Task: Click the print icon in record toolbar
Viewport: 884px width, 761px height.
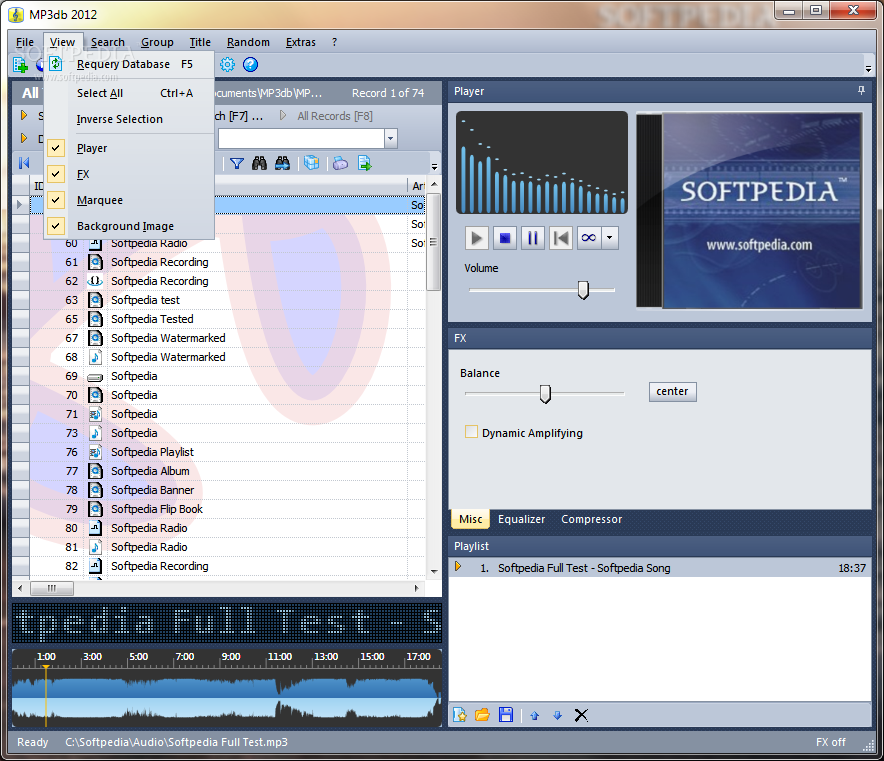Action: [x=341, y=163]
